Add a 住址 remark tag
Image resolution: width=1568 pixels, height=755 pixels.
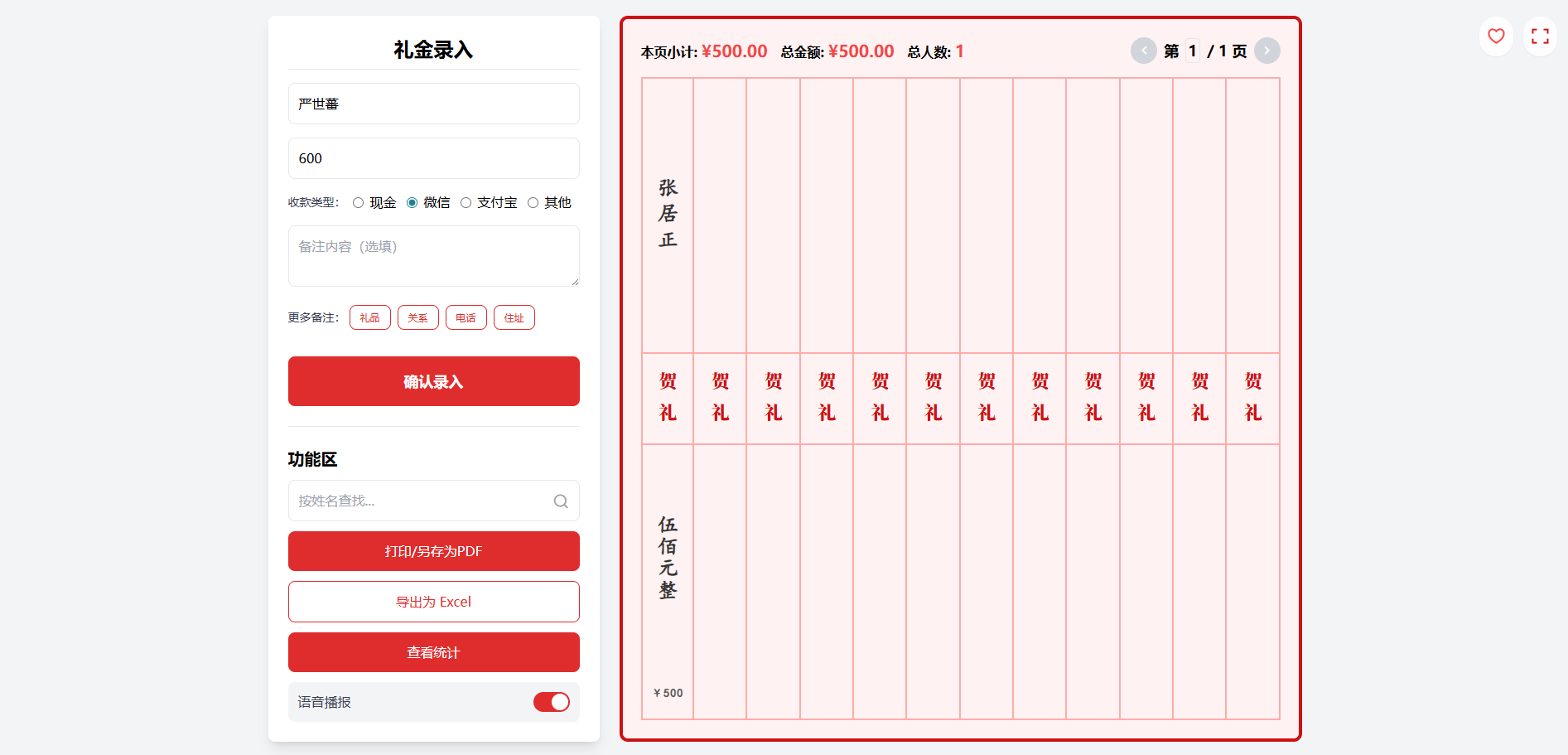pyautogui.click(x=514, y=317)
